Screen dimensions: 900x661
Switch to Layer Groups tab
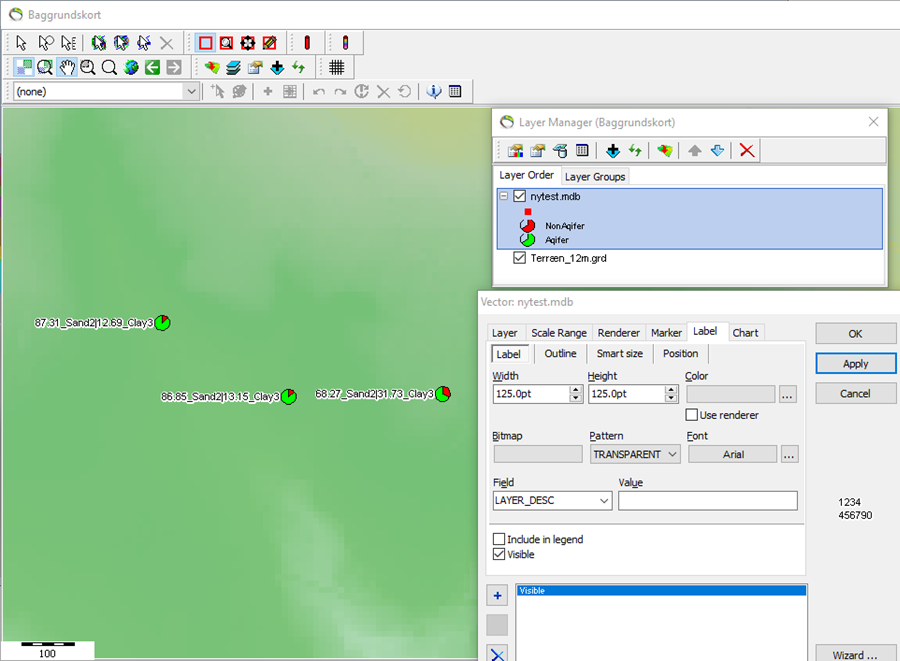click(x=595, y=177)
